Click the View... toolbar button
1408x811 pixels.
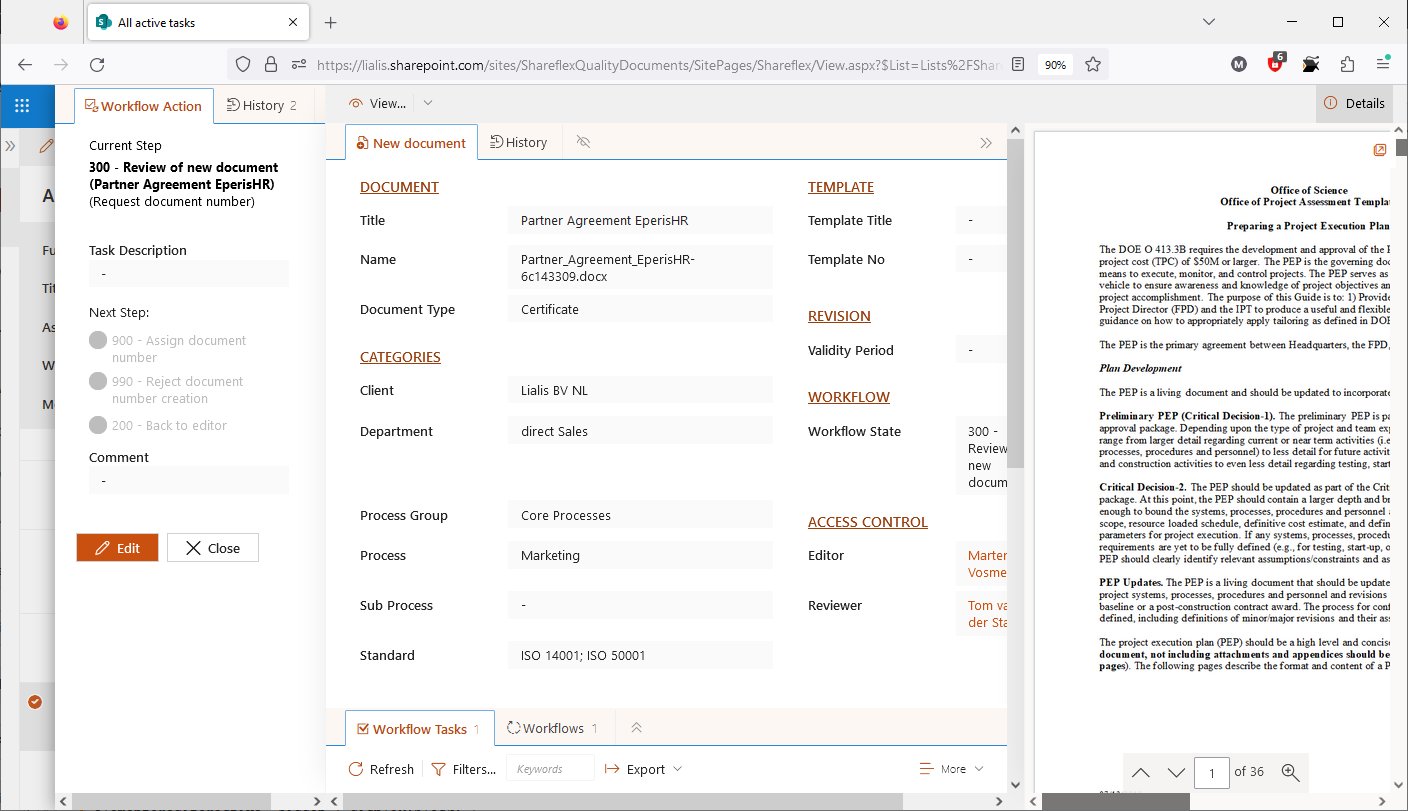point(378,102)
